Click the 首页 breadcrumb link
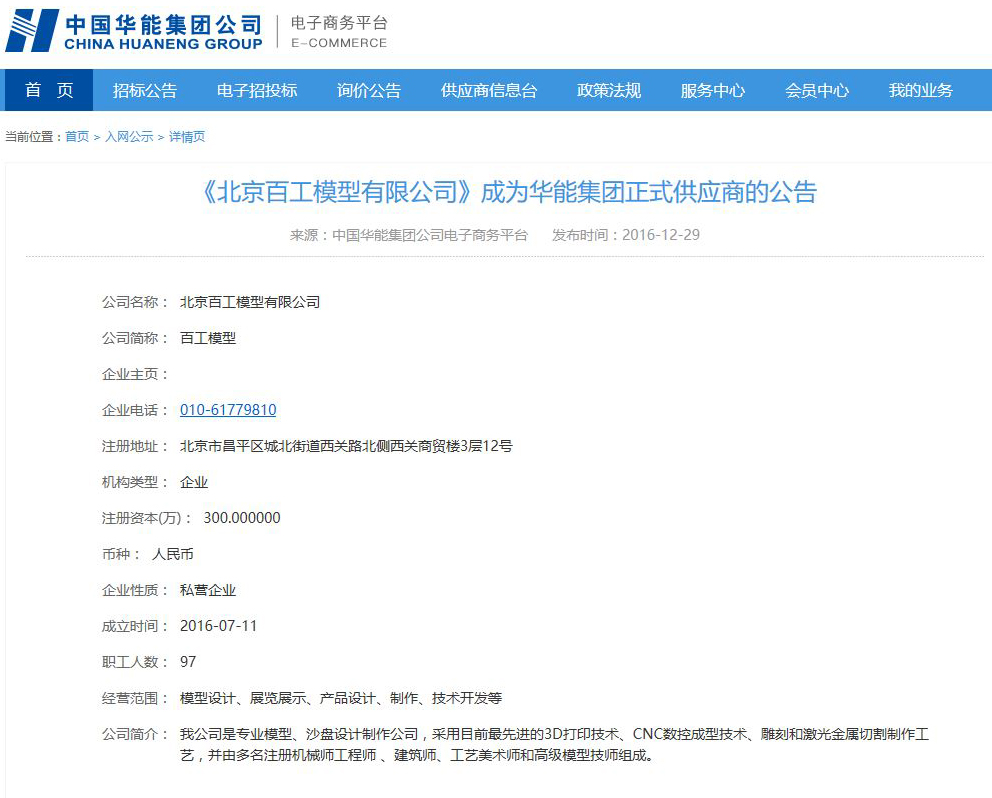Image resolution: width=992 pixels, height=798 pixels. tap(77, 137)
